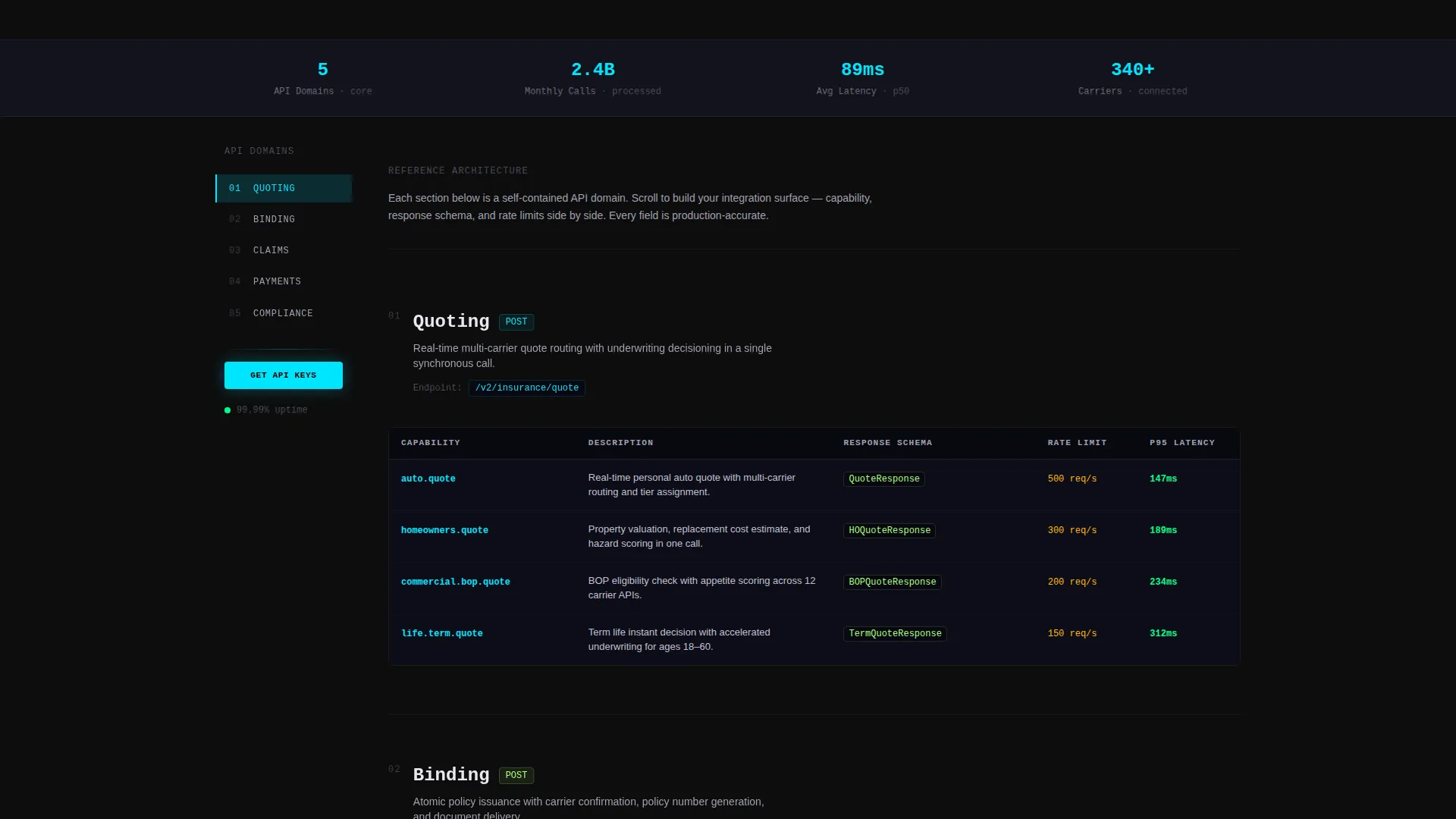Viewport: 1456px width, 819px height.
Task: Click the Capability column header
Action: [x=431, y=443]
